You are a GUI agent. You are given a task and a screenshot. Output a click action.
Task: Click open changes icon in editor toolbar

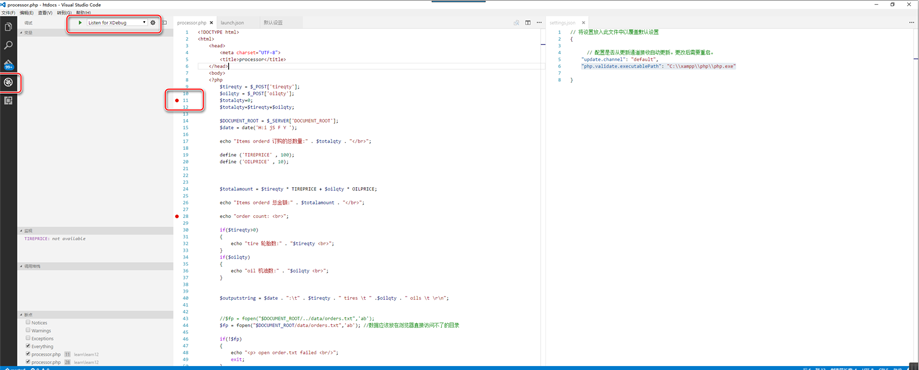coord(516,22)
